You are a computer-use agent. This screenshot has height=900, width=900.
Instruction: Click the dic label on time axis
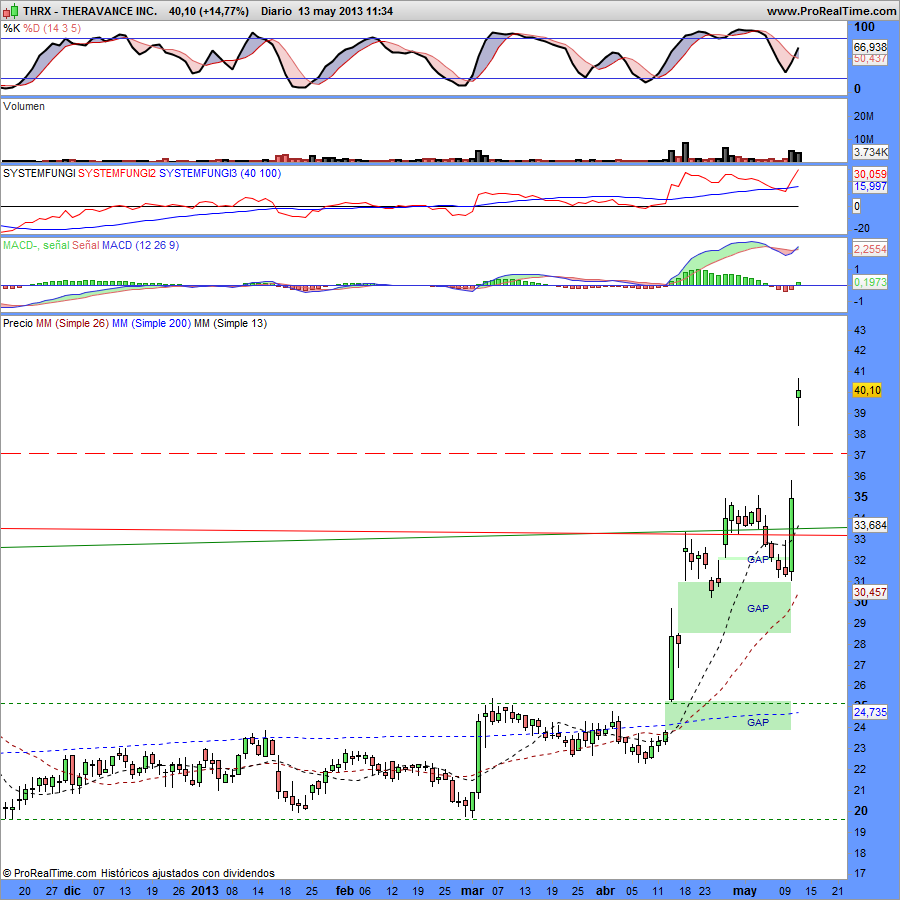coord(72,891)
